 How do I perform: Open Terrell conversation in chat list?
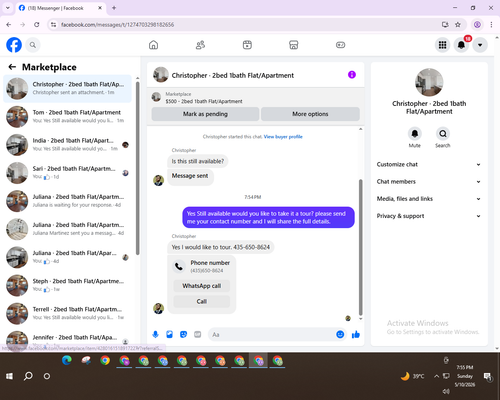(x=67, y=313)
